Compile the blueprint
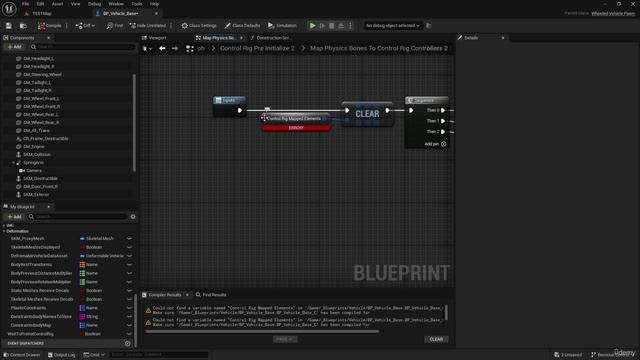The image size is (640, 360). pyautogui.click(x=49, y=26)
